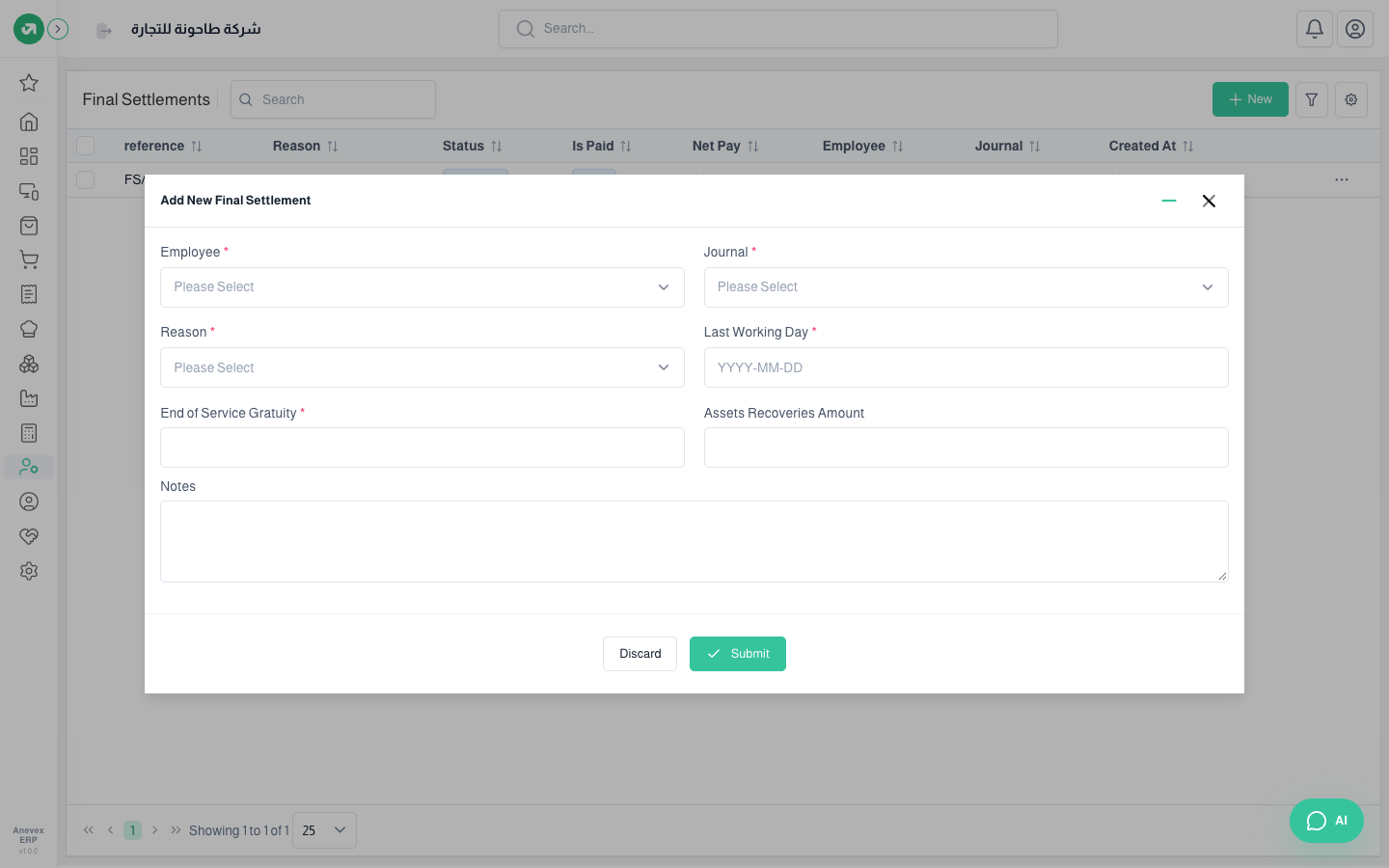Click the company switch icon beside Arabic name
1389x868 pixels.
tap(104, 31)
